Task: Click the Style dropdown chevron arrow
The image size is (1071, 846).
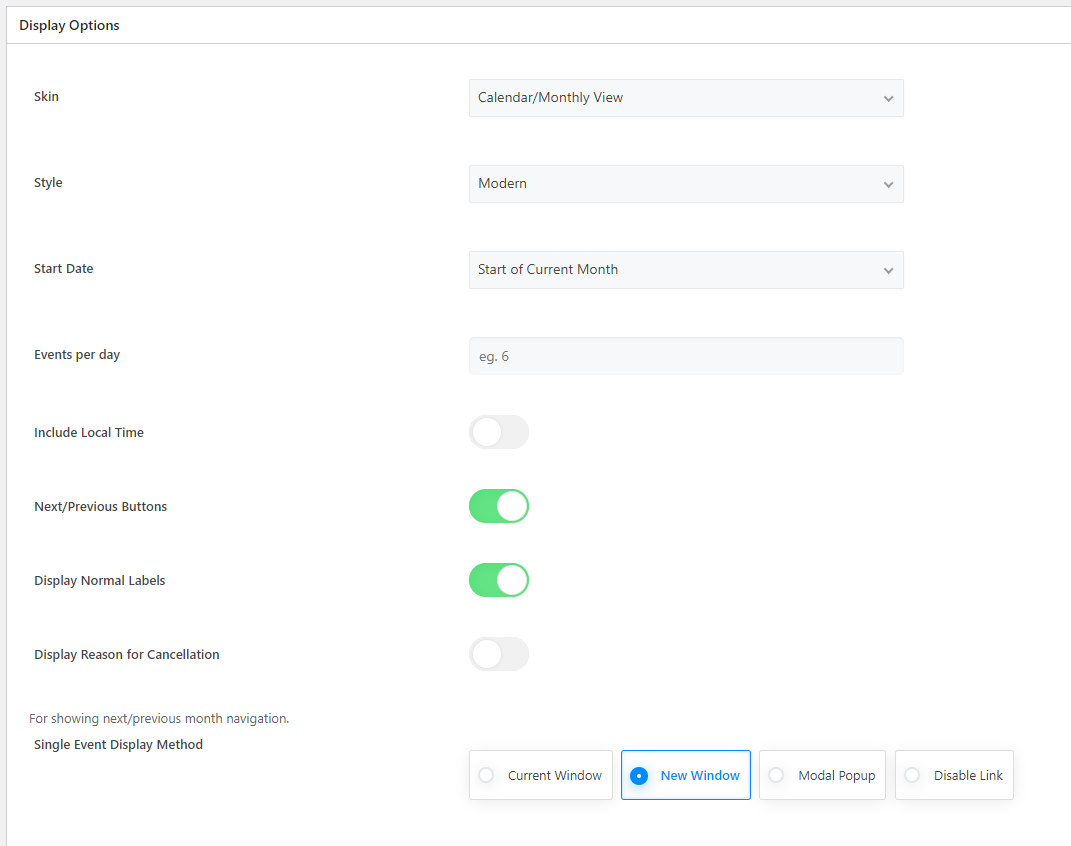Action: [888, 185]
